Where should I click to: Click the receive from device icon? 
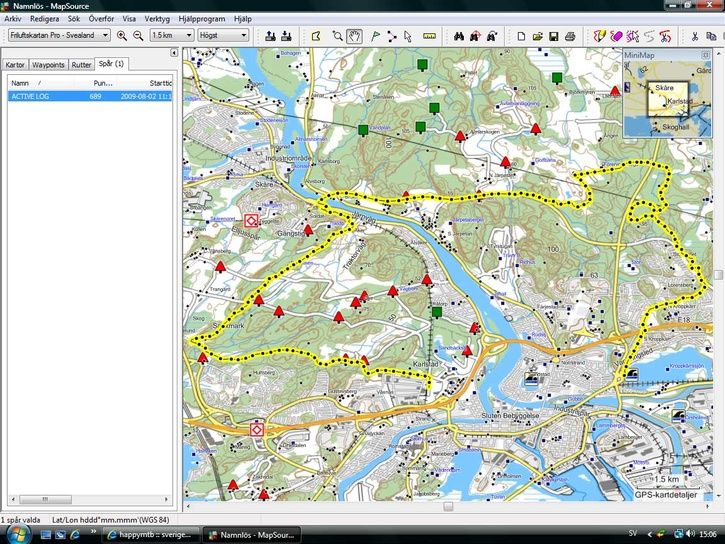tap(286, 36)
